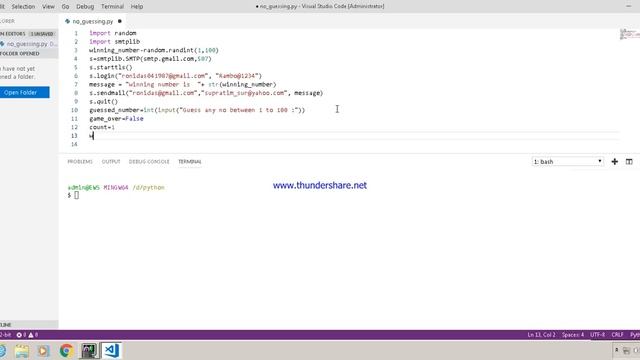
Task: Click the unsaved dot on no_guessing.py tab
Action: (x=120, y=21)
